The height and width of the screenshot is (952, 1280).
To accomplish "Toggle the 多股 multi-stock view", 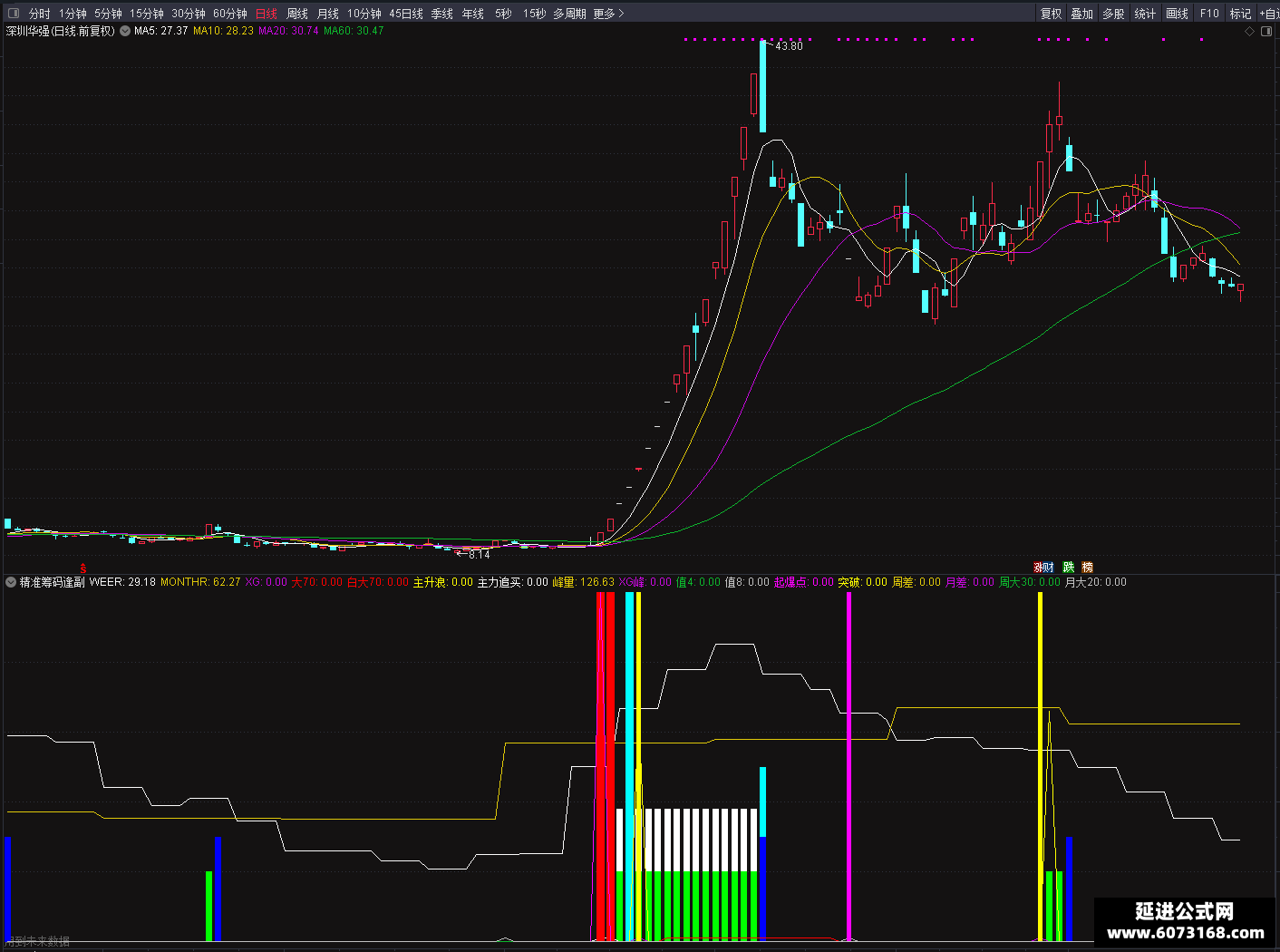I will pos(1113,14).
